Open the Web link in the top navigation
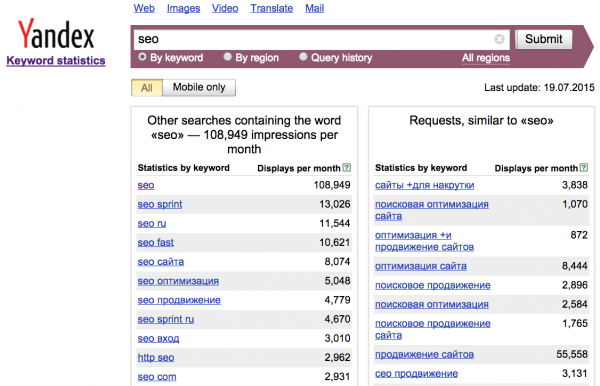This screenshot has height=386, width=600. [x=144, y=8]
